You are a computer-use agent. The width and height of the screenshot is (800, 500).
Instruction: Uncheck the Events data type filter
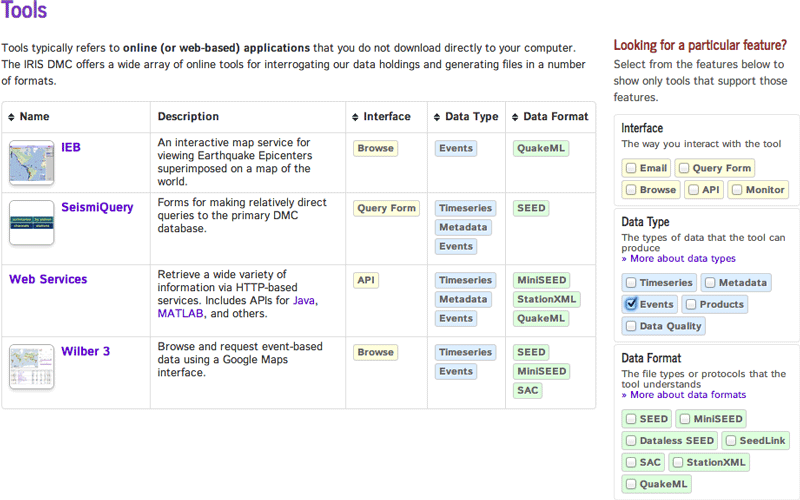pyautogui.click(x=631, y=304)
